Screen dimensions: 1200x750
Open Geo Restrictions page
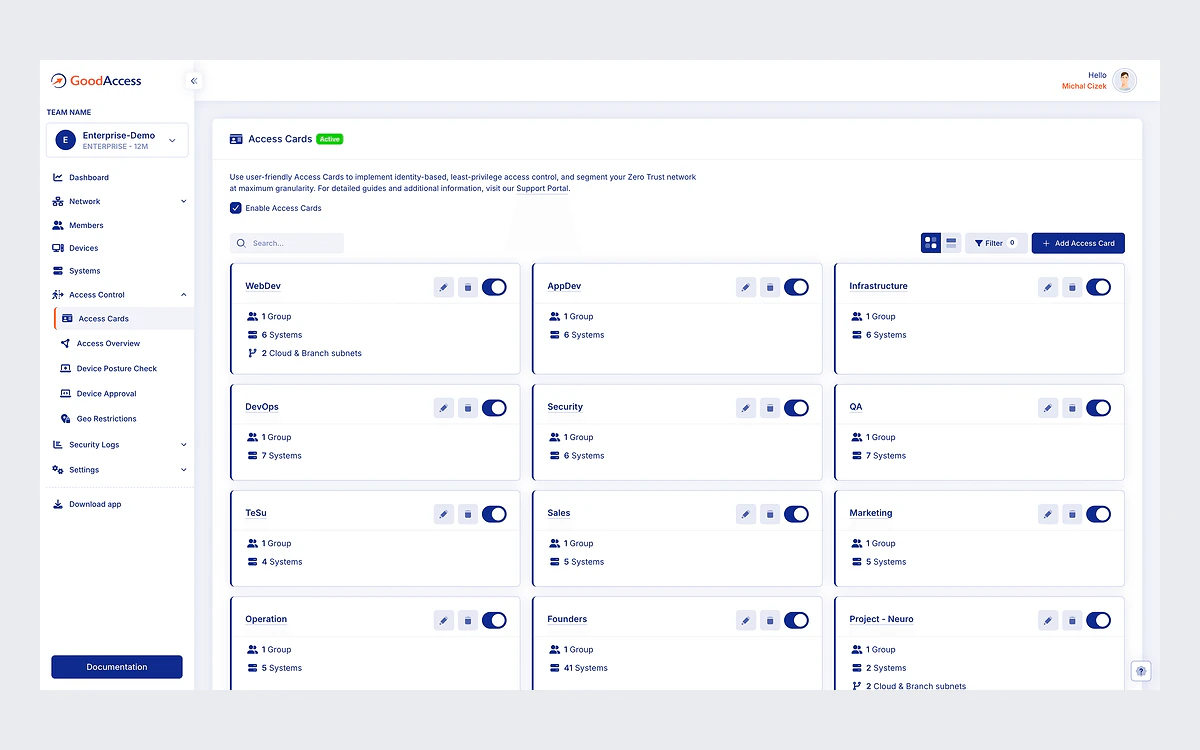click(106, 419)
